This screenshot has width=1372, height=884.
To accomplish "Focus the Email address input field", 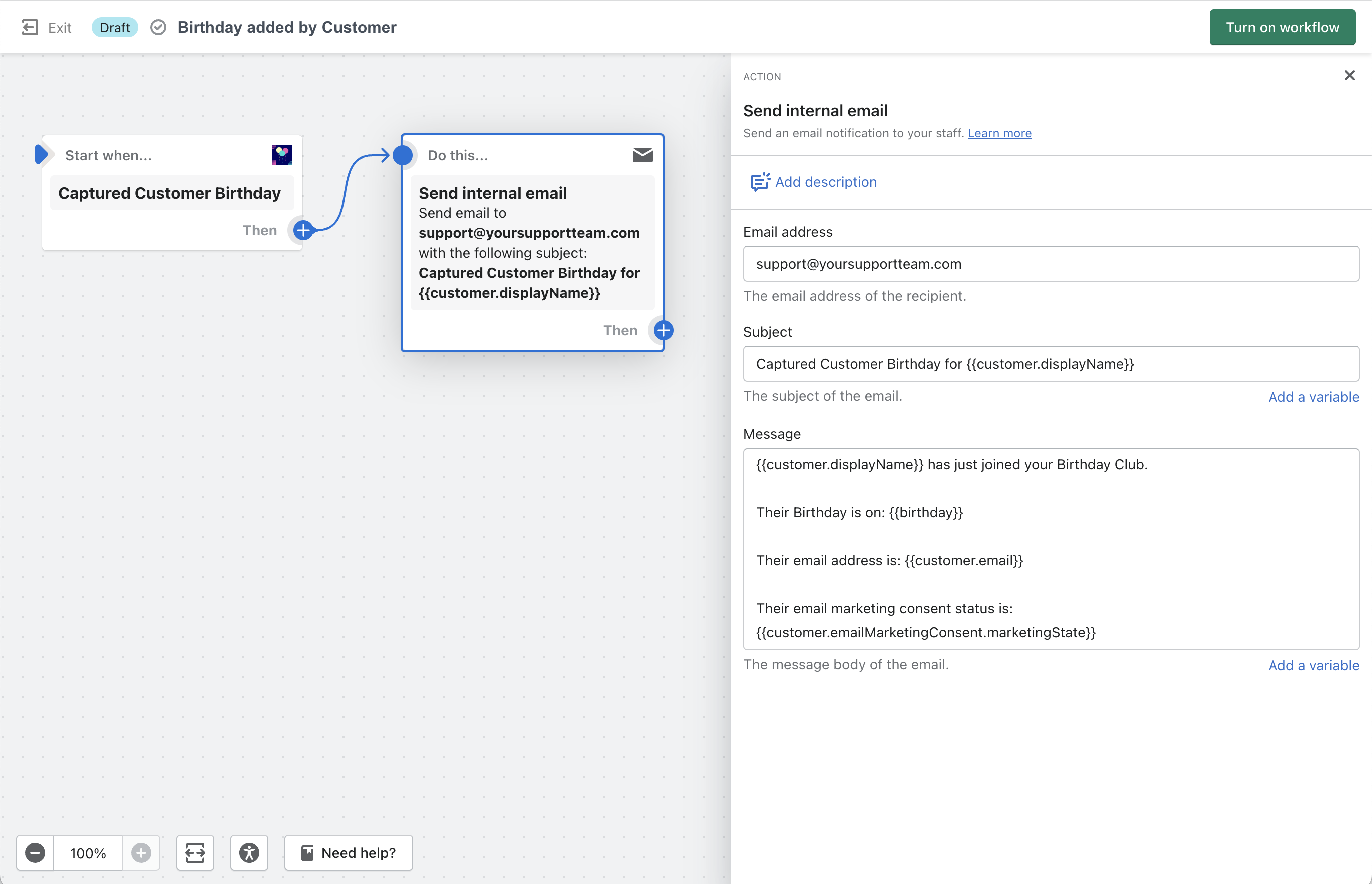I will 1051,264.
